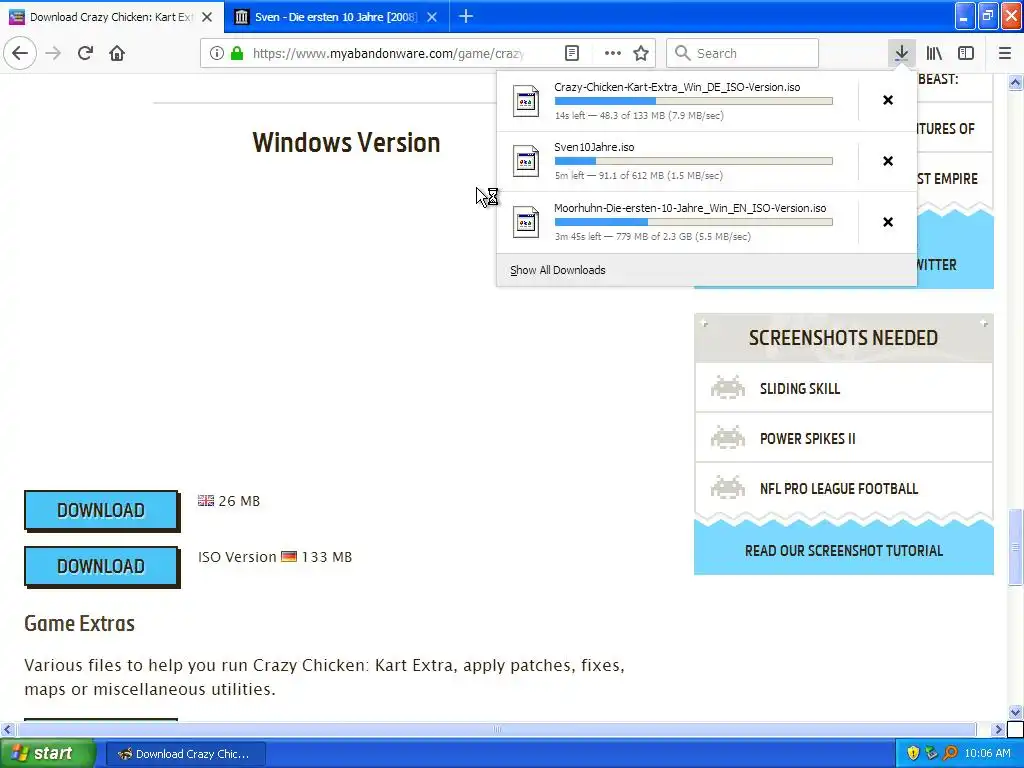Click the UK flag icon next to 26 MB
Screen dimensions: 1024x768
click(x=206, y=501)
